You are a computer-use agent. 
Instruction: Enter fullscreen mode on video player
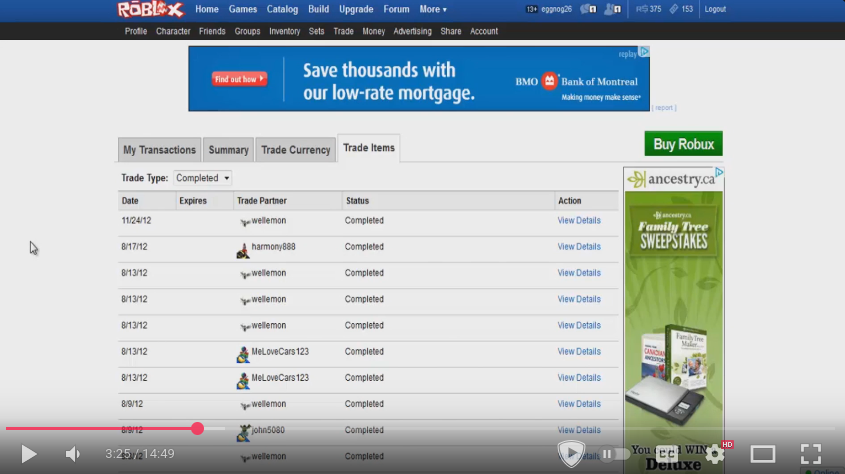pyautogui.click(x=810, y=454)
